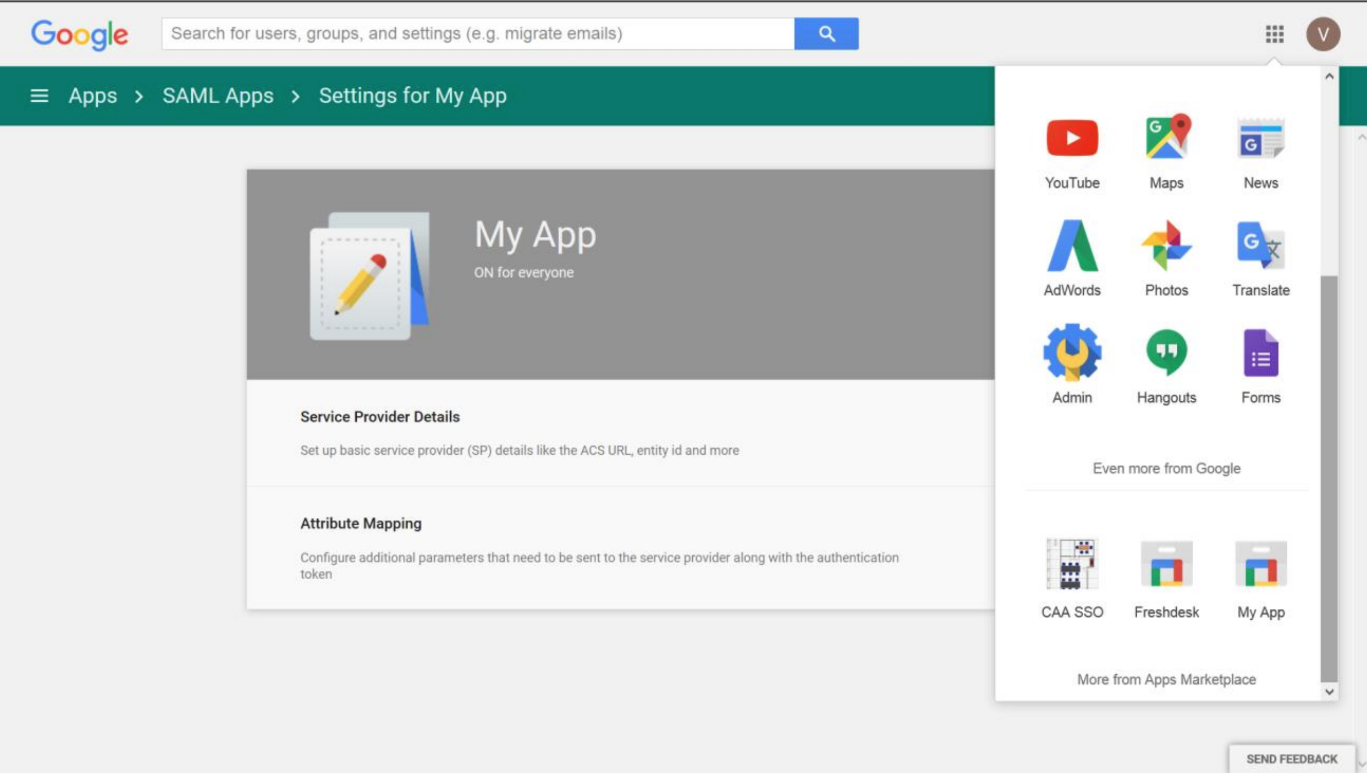Launch the CAA SSO app icon

click(1072, 564)
